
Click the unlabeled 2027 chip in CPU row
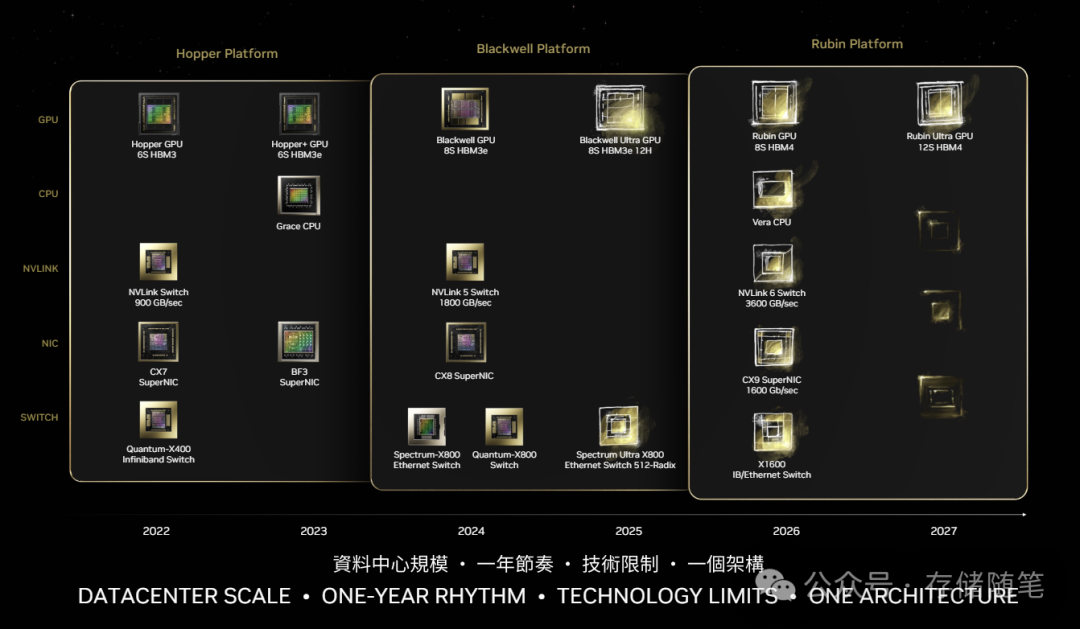click(939, 230)
